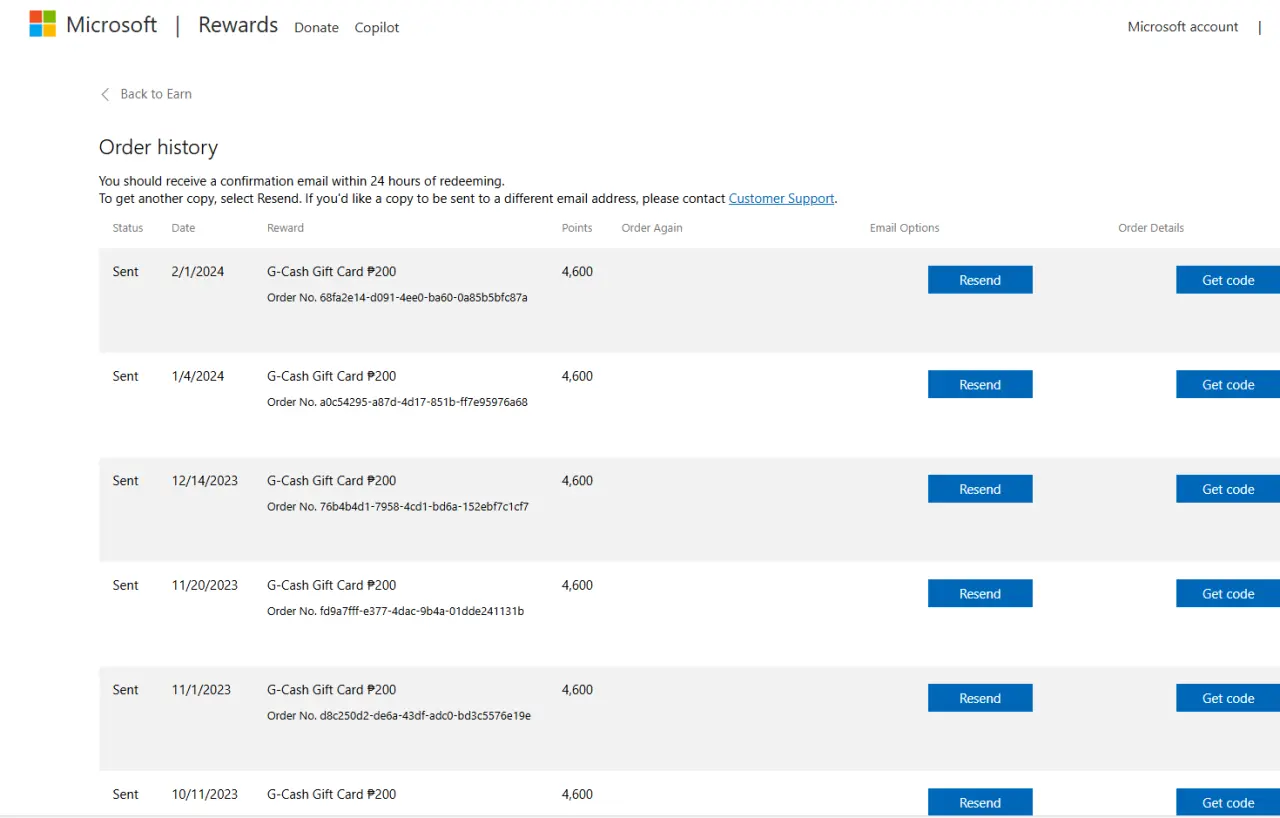Viewport: 1280px width, 818px height.
Task: Click the Date column header
Action: tap(183, 228)
